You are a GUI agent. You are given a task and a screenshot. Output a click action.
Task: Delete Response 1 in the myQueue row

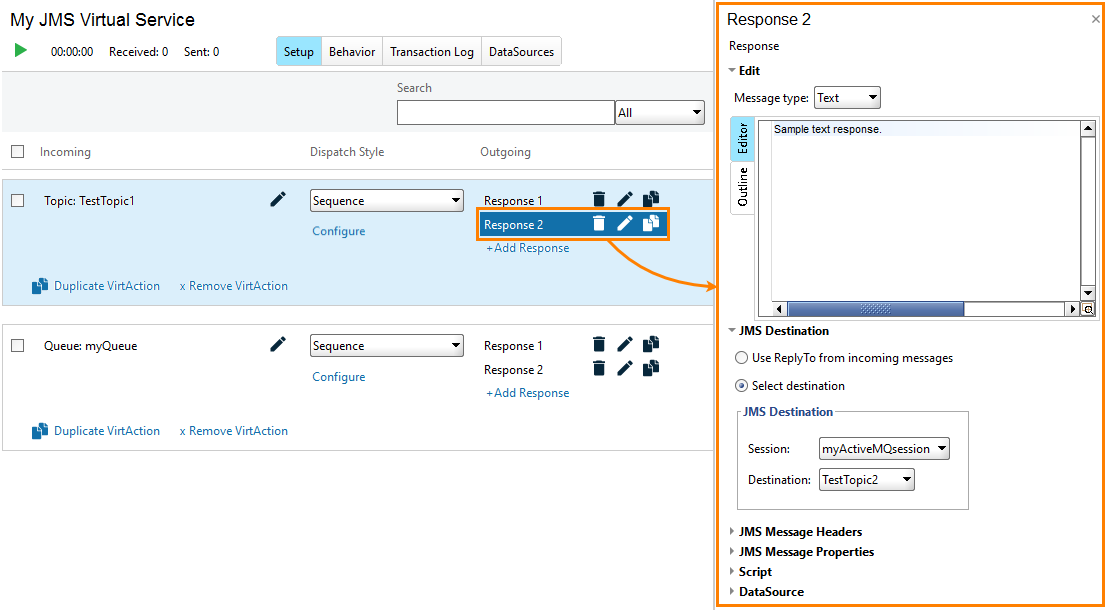(598, 344)
